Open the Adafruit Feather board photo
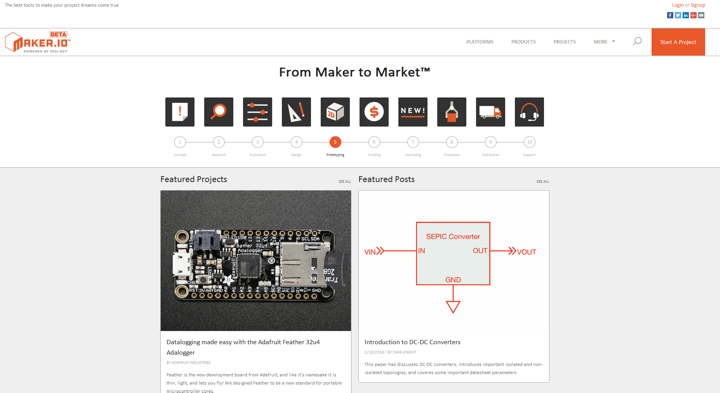 click(x=256, y=261)
